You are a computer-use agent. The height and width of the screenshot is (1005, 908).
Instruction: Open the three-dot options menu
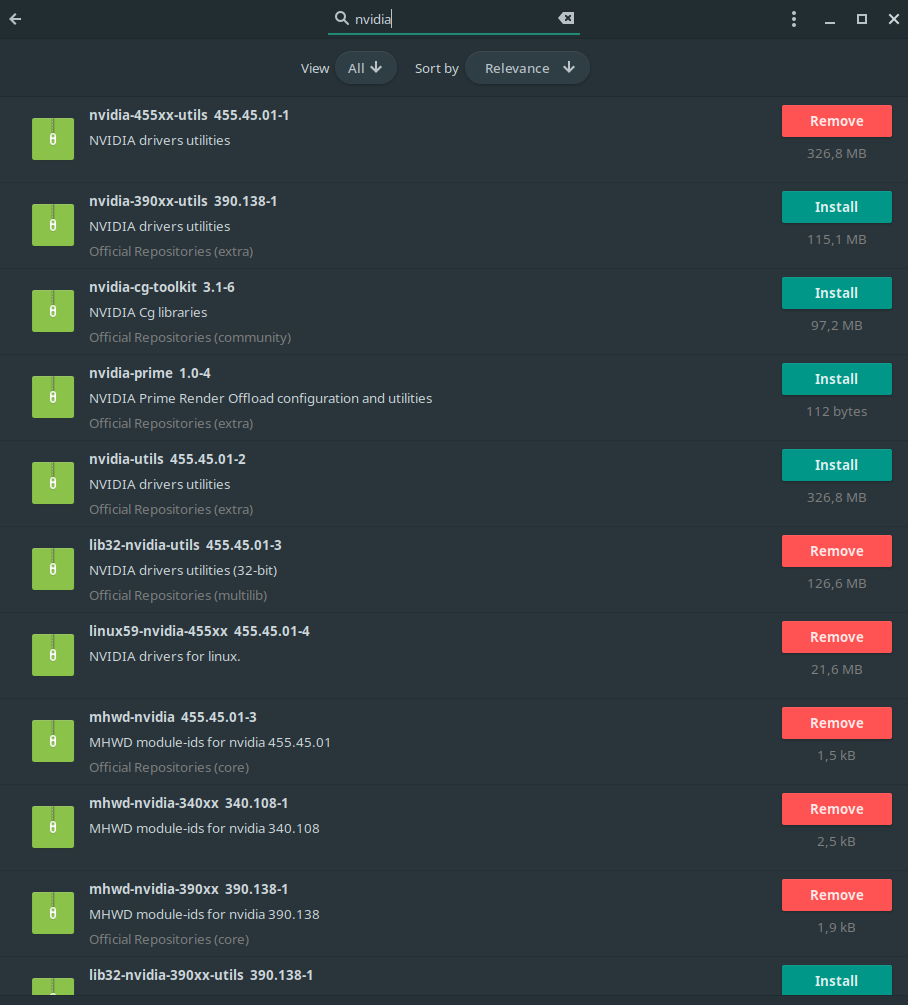pos(794,19)
